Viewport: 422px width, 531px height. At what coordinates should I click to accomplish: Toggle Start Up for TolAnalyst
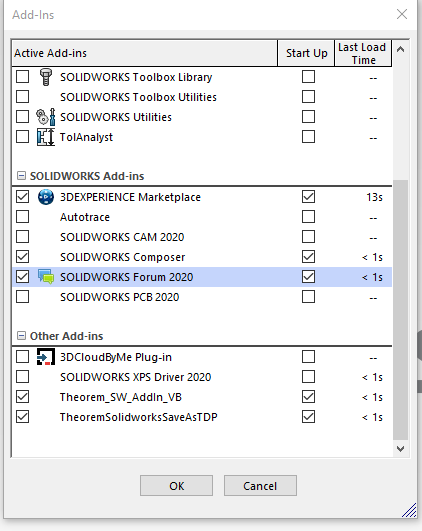click(x=308, y=137)
